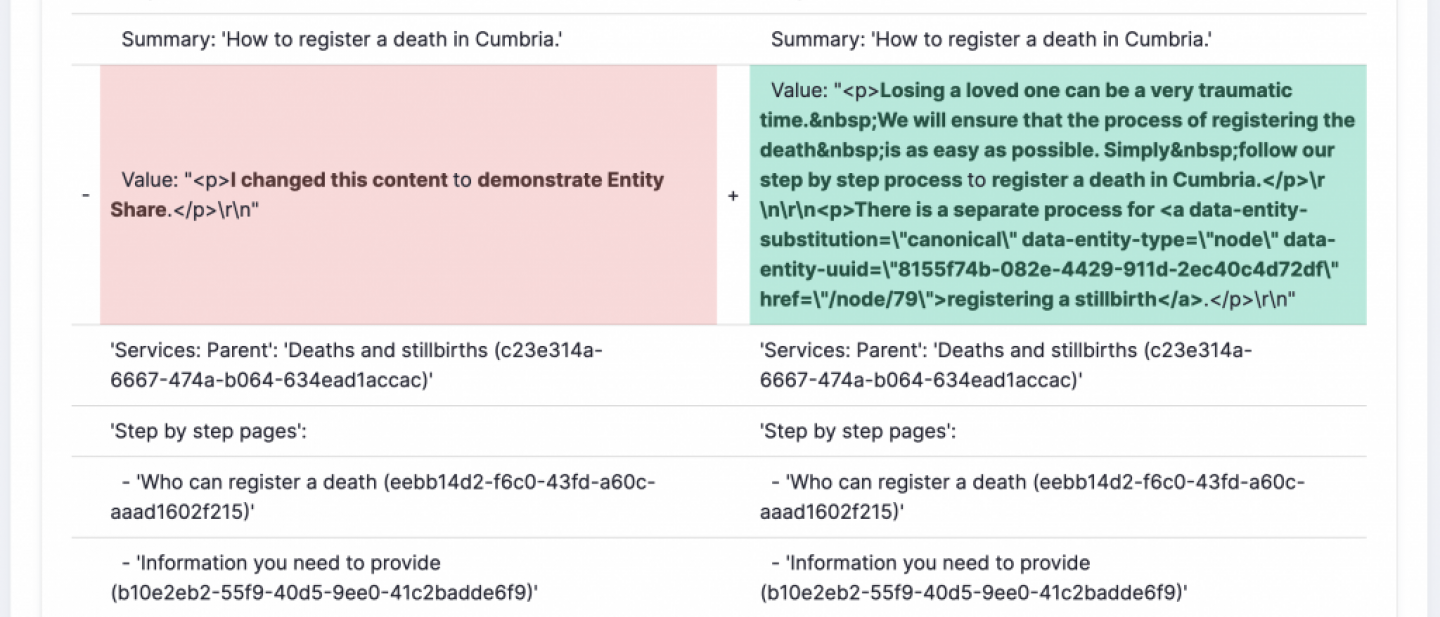Click left 'Information you need to provide' entry
1440x617 pixels.
pos(325,577)
